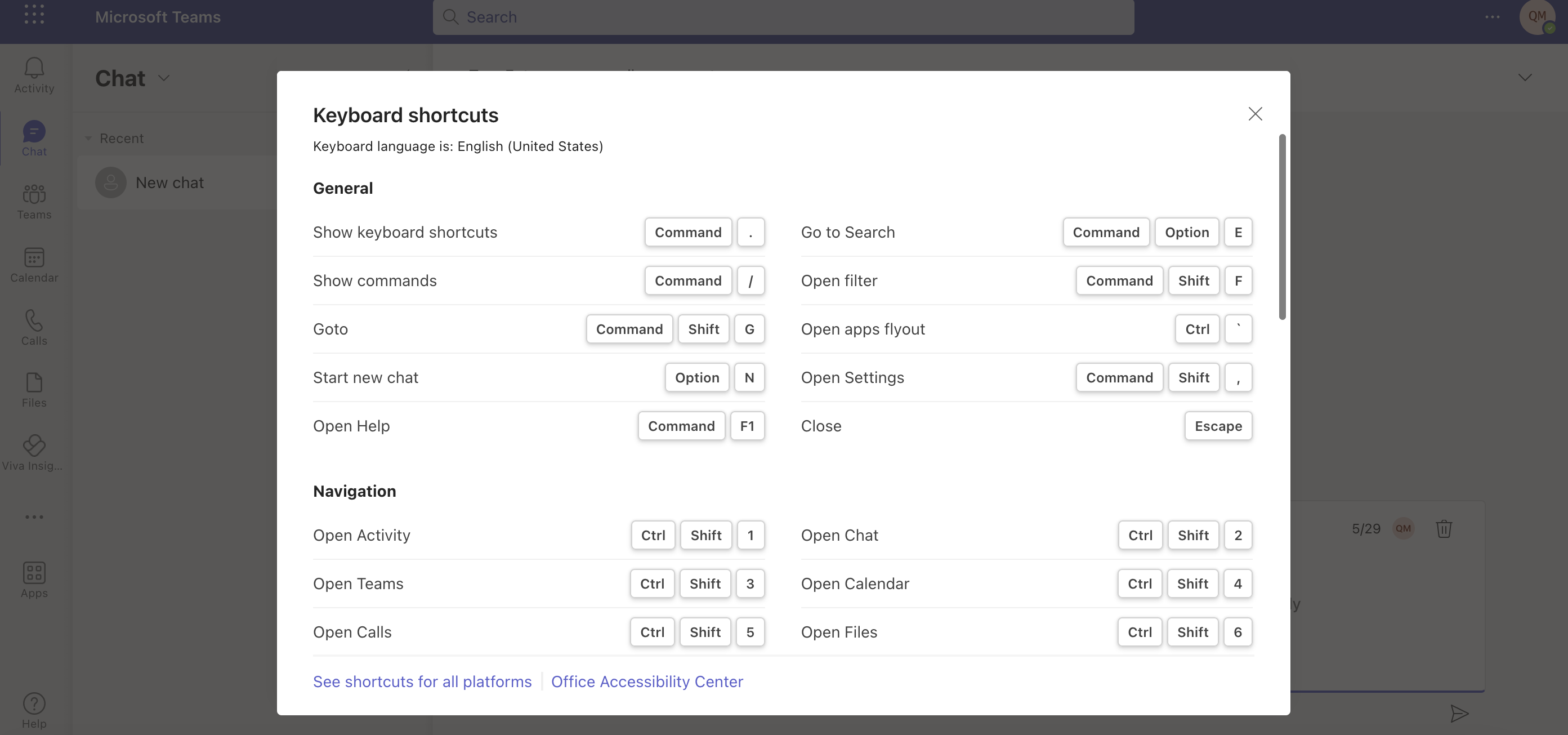Open the Activity bell icon
Viewport: 1568px width, 735px height.
[34, 75]
